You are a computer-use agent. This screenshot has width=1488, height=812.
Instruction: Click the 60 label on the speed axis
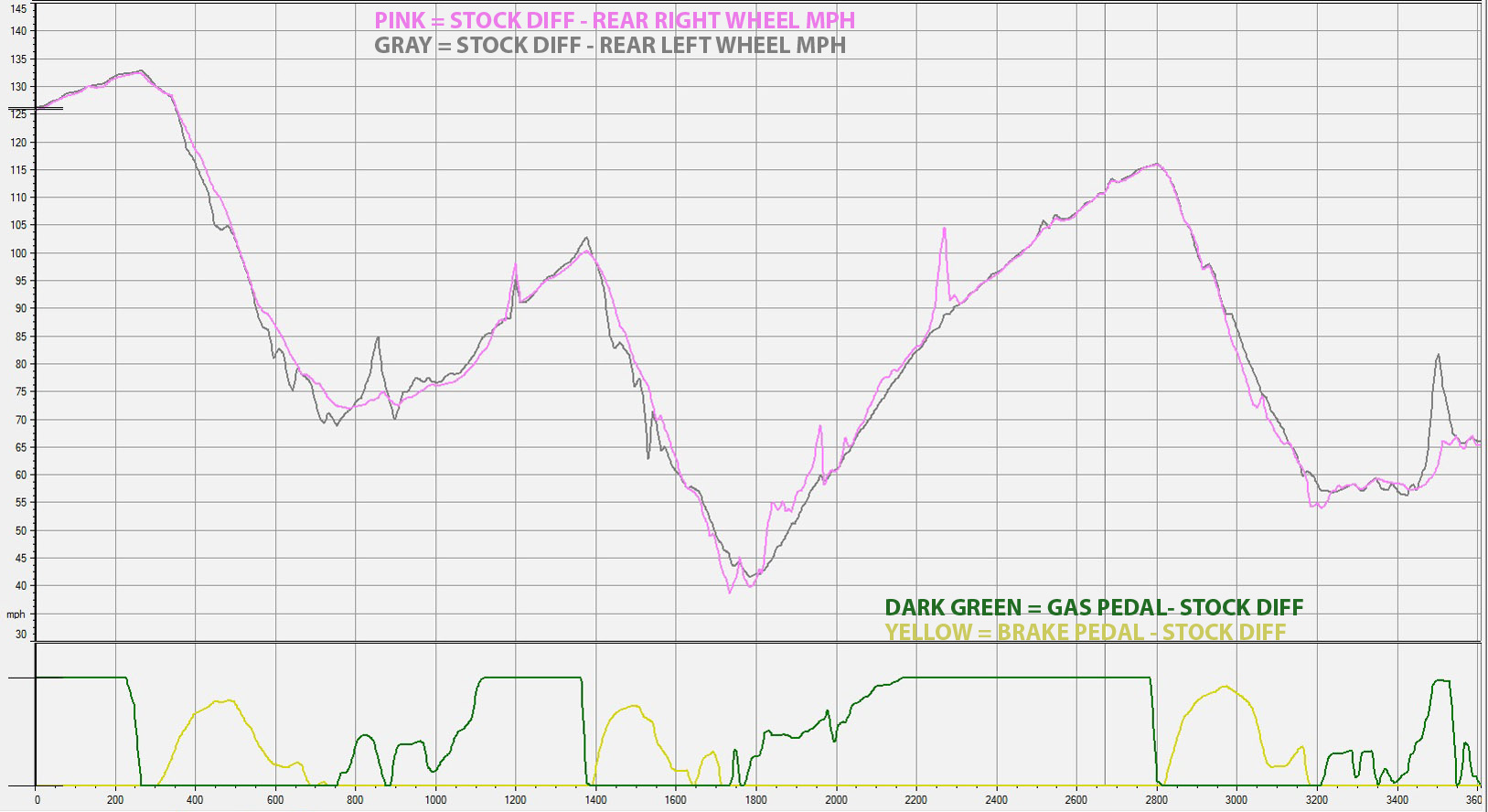coord(21,475)
